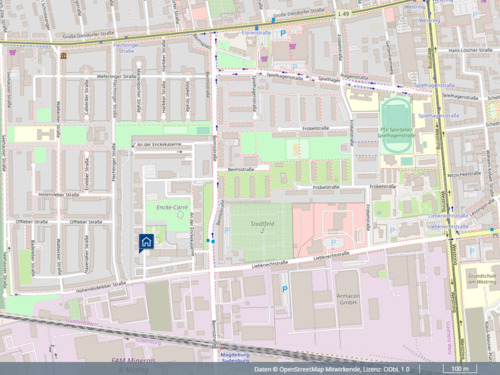
Task: Click the parking symbol next to Stadtfeld 2
Action: coord(227,230)
